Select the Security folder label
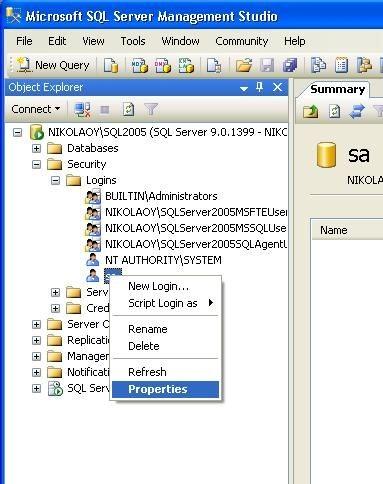Viewport: 383px width, 484px height. pos(87,164)
